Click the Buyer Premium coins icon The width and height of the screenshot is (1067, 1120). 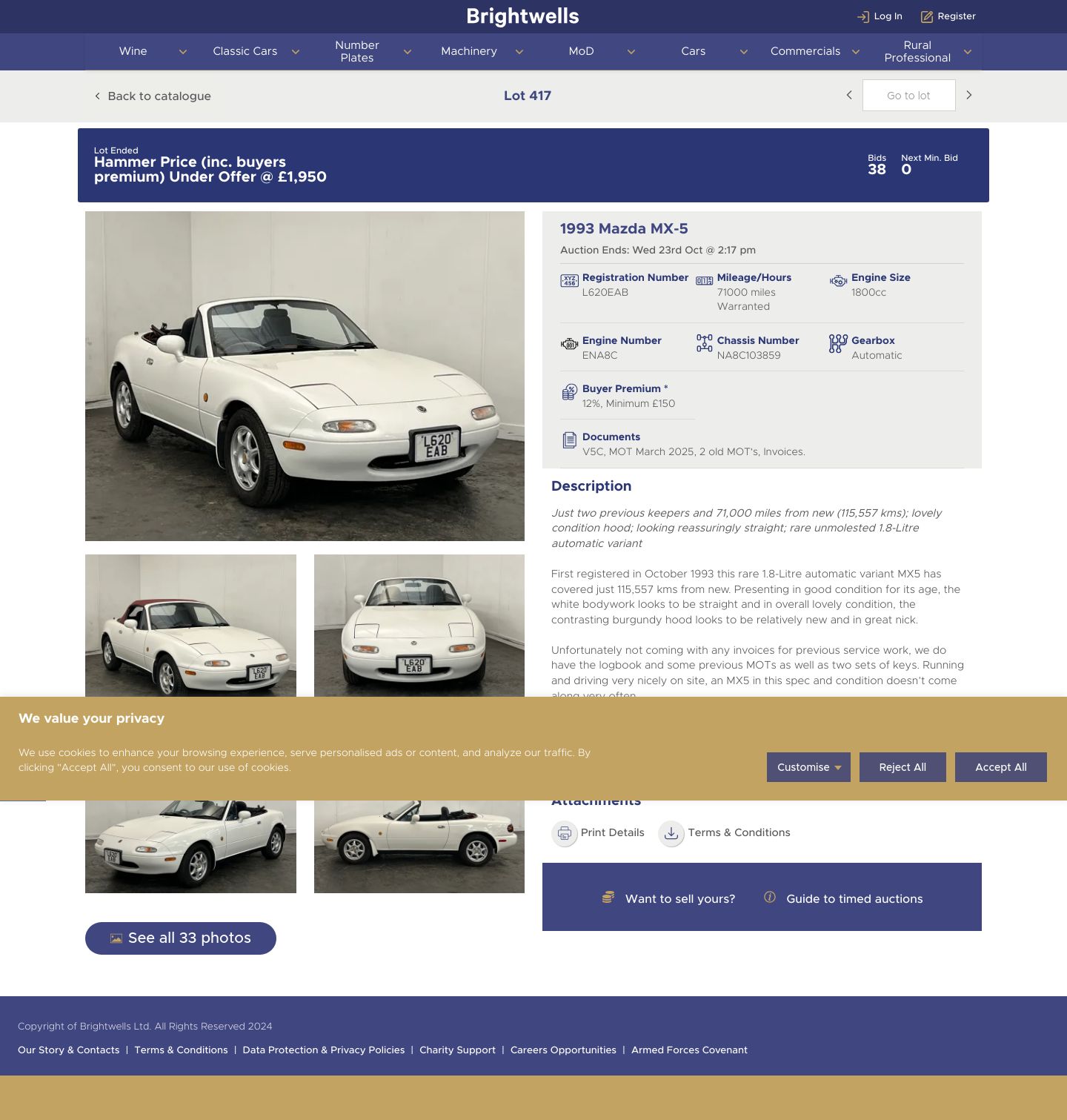(569, 392)
